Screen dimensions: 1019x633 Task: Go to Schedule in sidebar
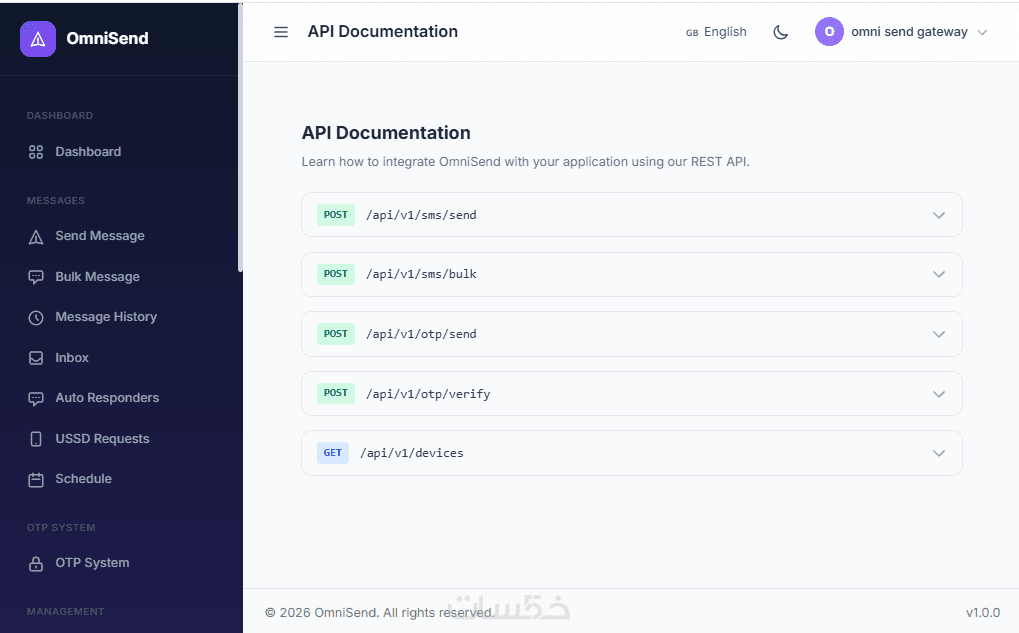coord(83,479)
